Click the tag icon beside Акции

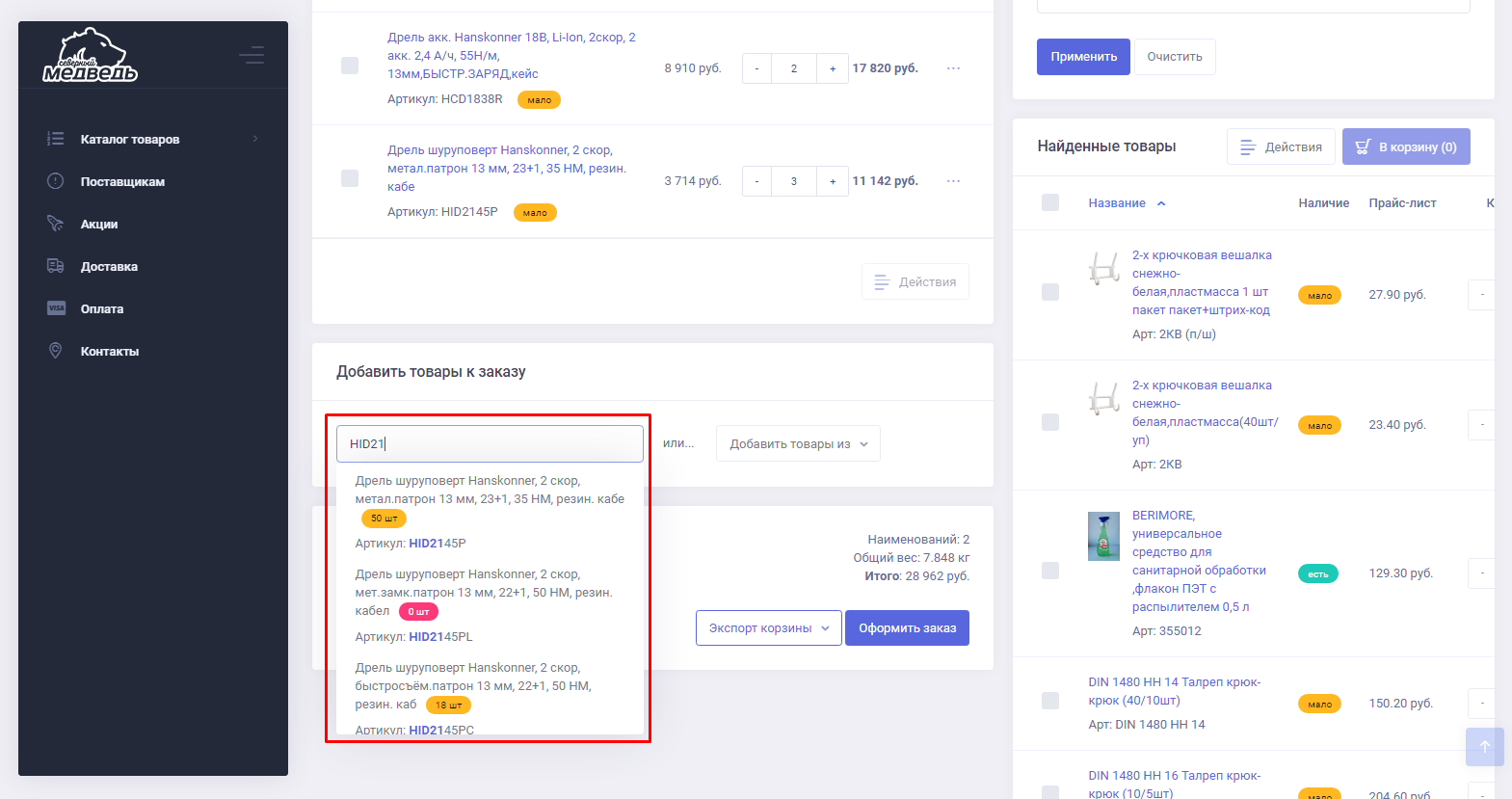(56, 224)
